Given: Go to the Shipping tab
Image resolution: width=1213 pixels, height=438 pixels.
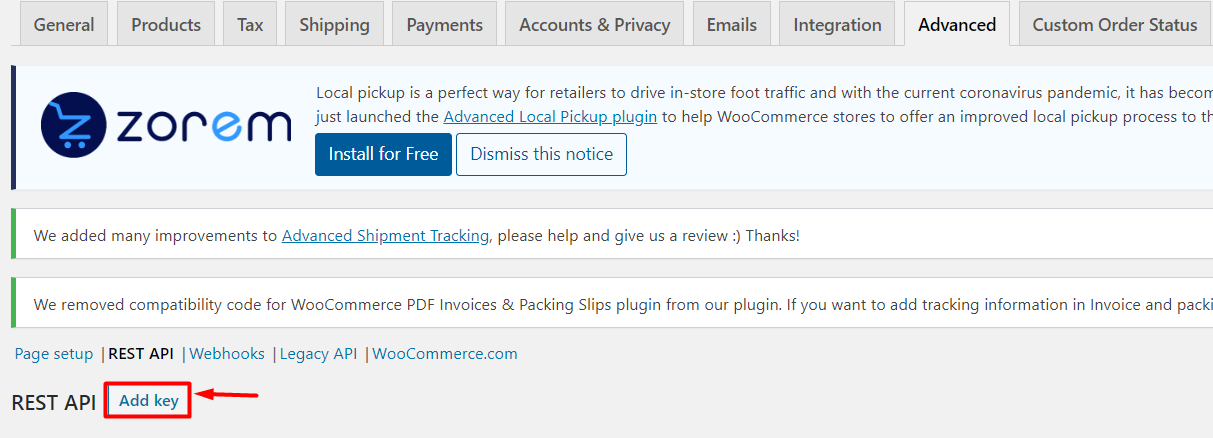Looking at the screenshot, I should coord(334,24).
